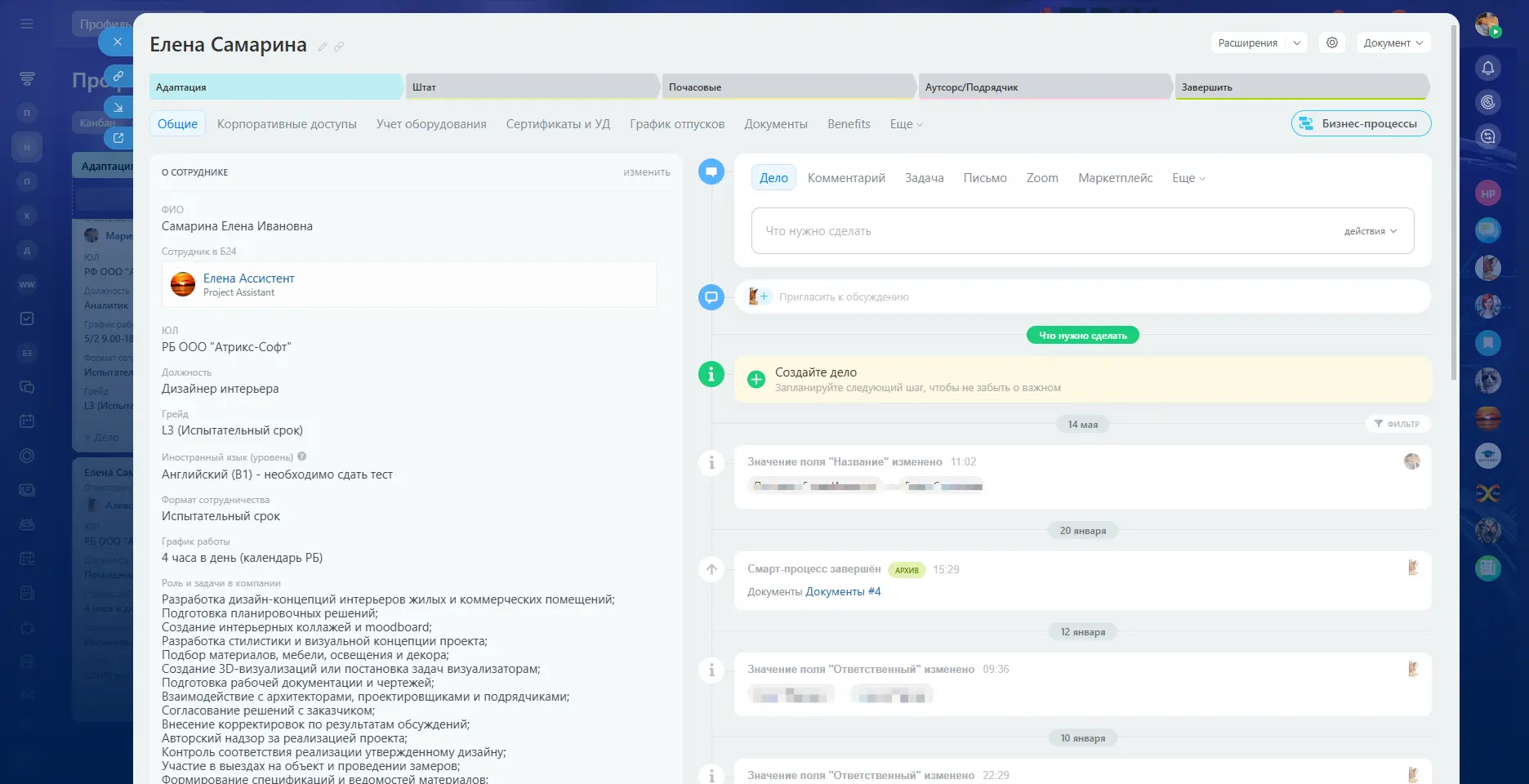The image size is (1529, 784).
Task: Open the settings gear in header
Action: [x=1332, y=42]
